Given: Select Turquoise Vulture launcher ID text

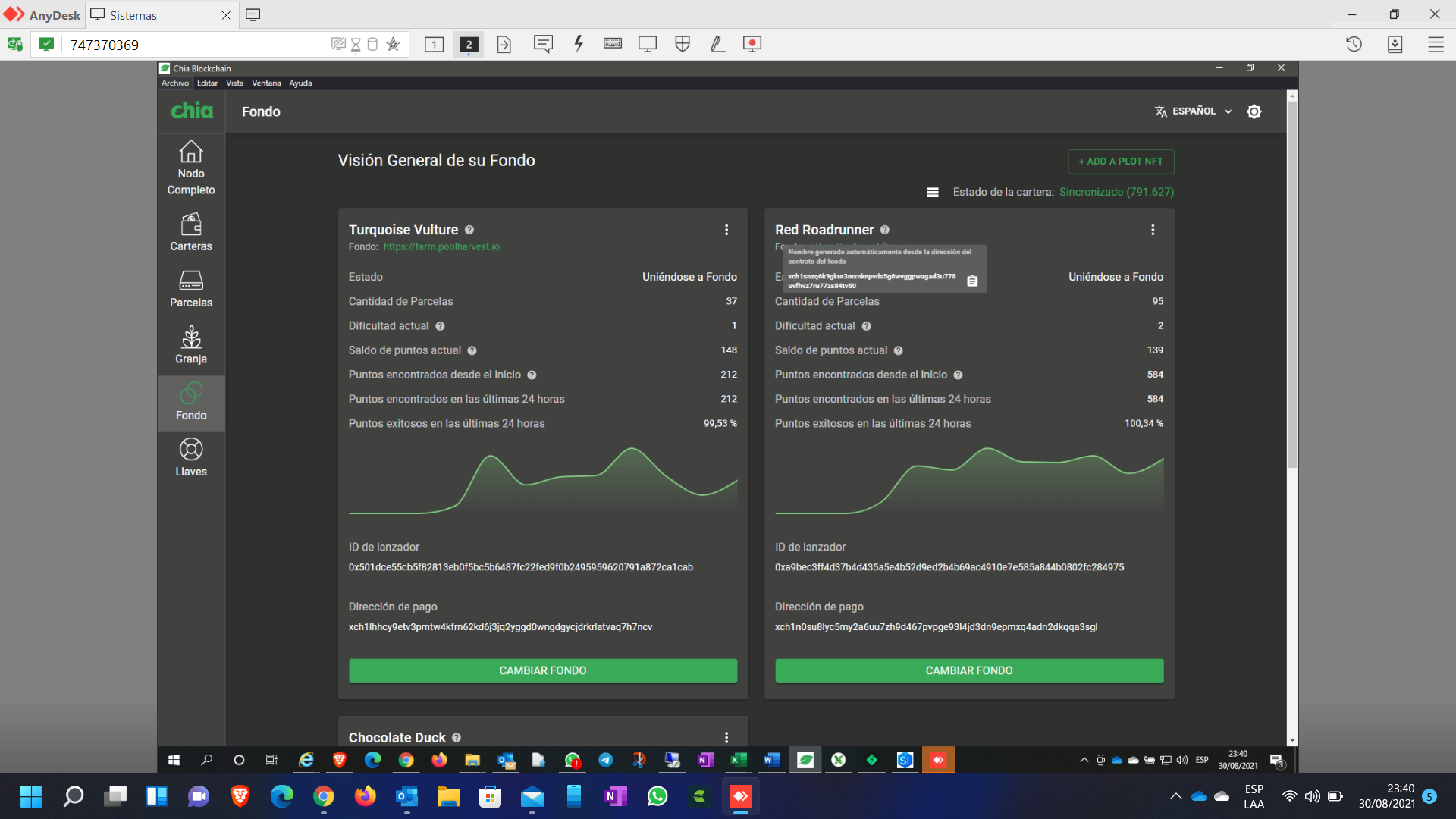Looking at the screenshot, I should tap(521, 567).
